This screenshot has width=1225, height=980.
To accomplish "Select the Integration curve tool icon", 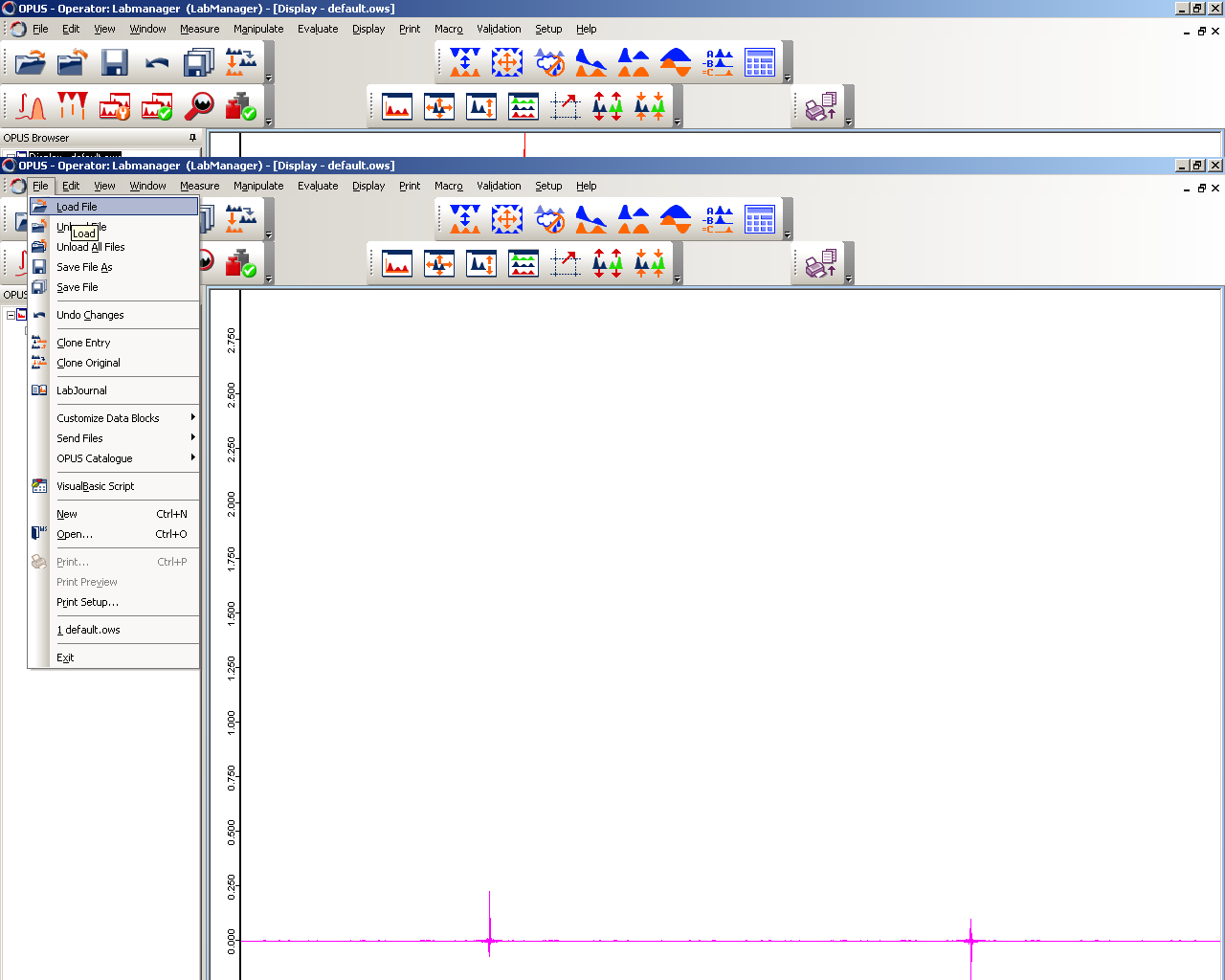I will [31, 106].
